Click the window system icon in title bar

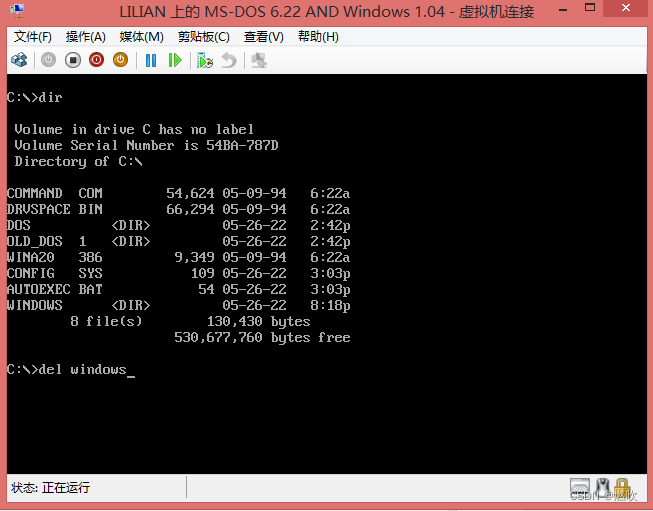point(17,10)
